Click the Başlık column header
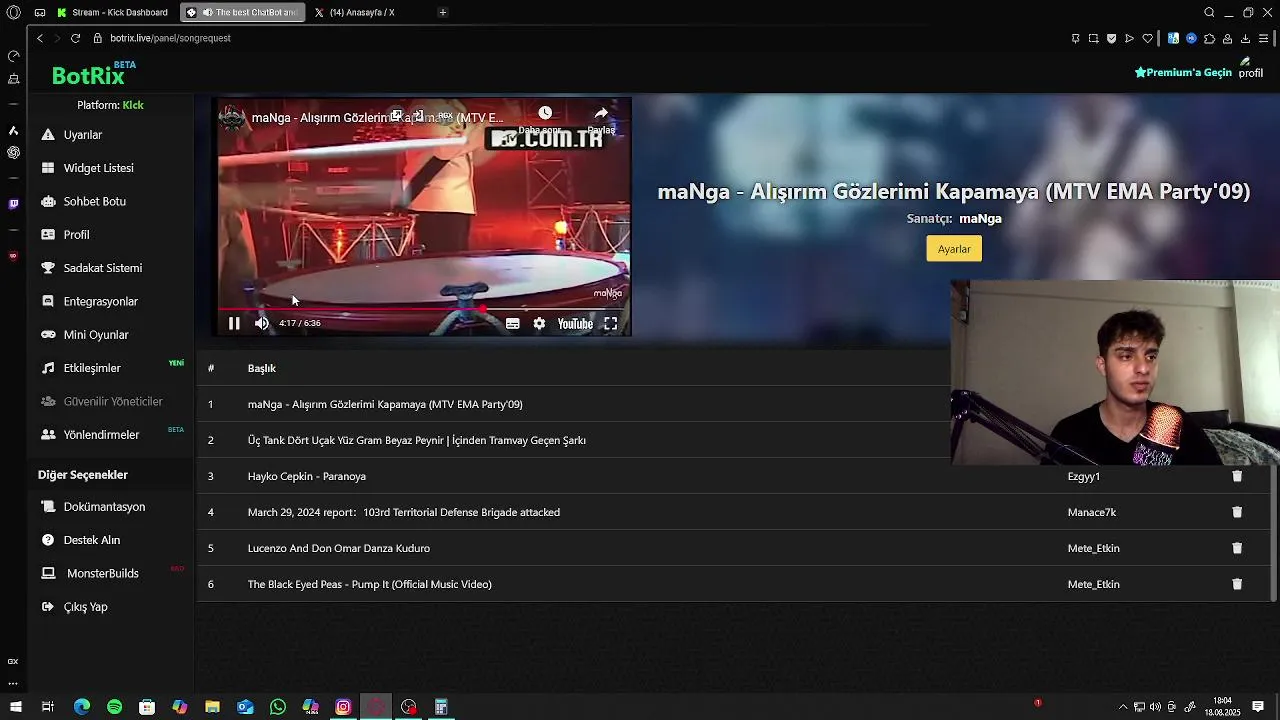Image resolution: width=1280 pixels, height=720 pixels. click(x=262, y=368)
